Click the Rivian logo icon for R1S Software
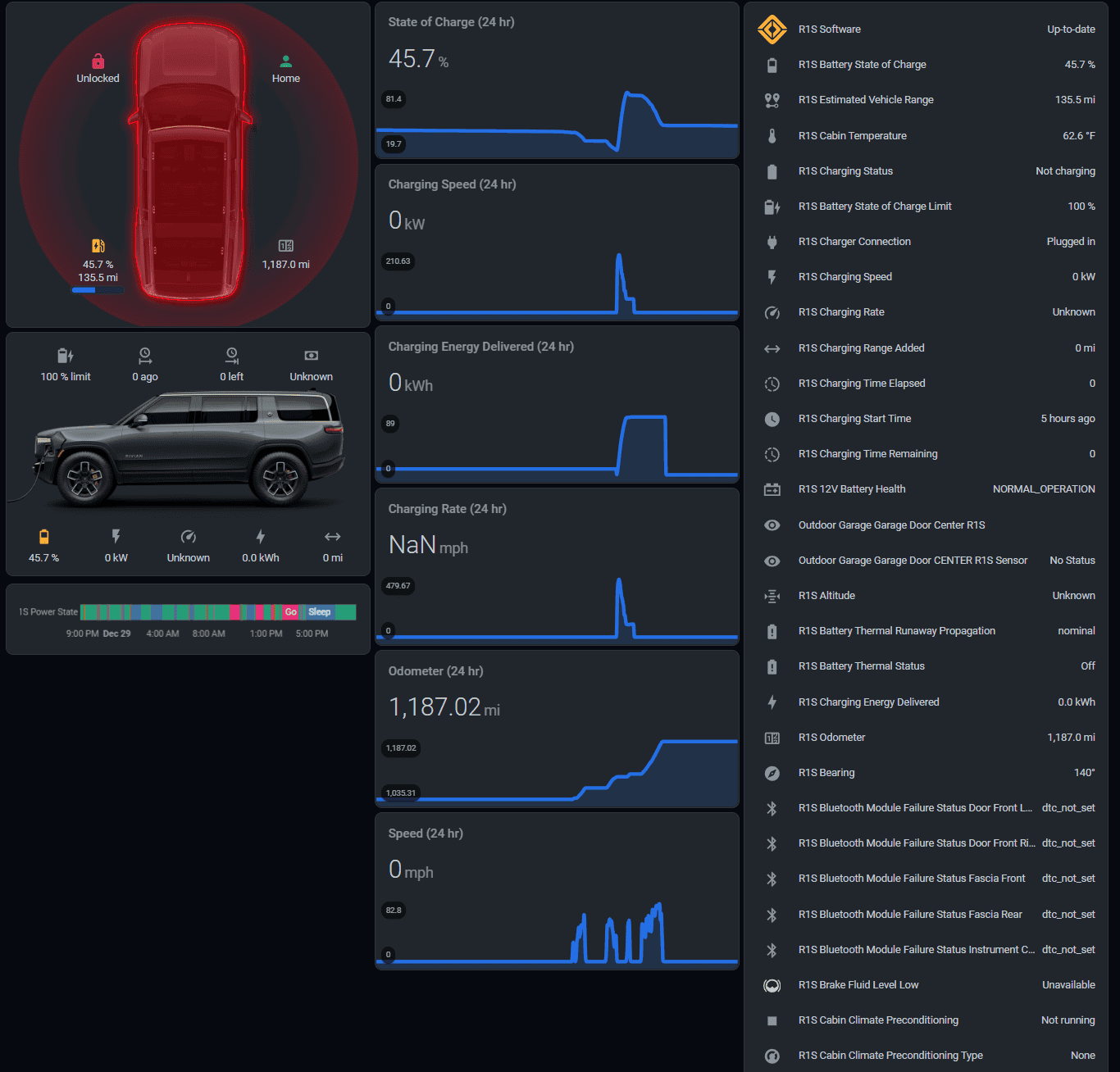Screen dimensions: 1120x1072 (772, 30)
